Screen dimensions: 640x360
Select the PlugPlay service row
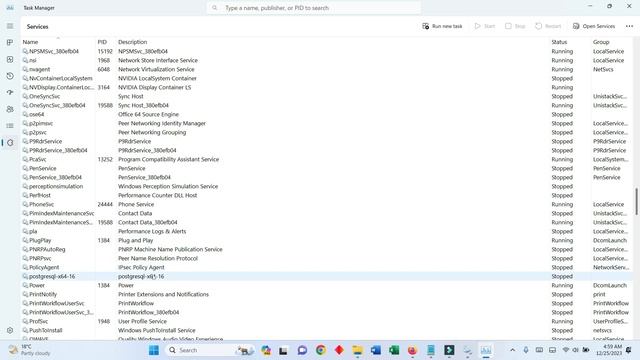[x=327, y=240]
